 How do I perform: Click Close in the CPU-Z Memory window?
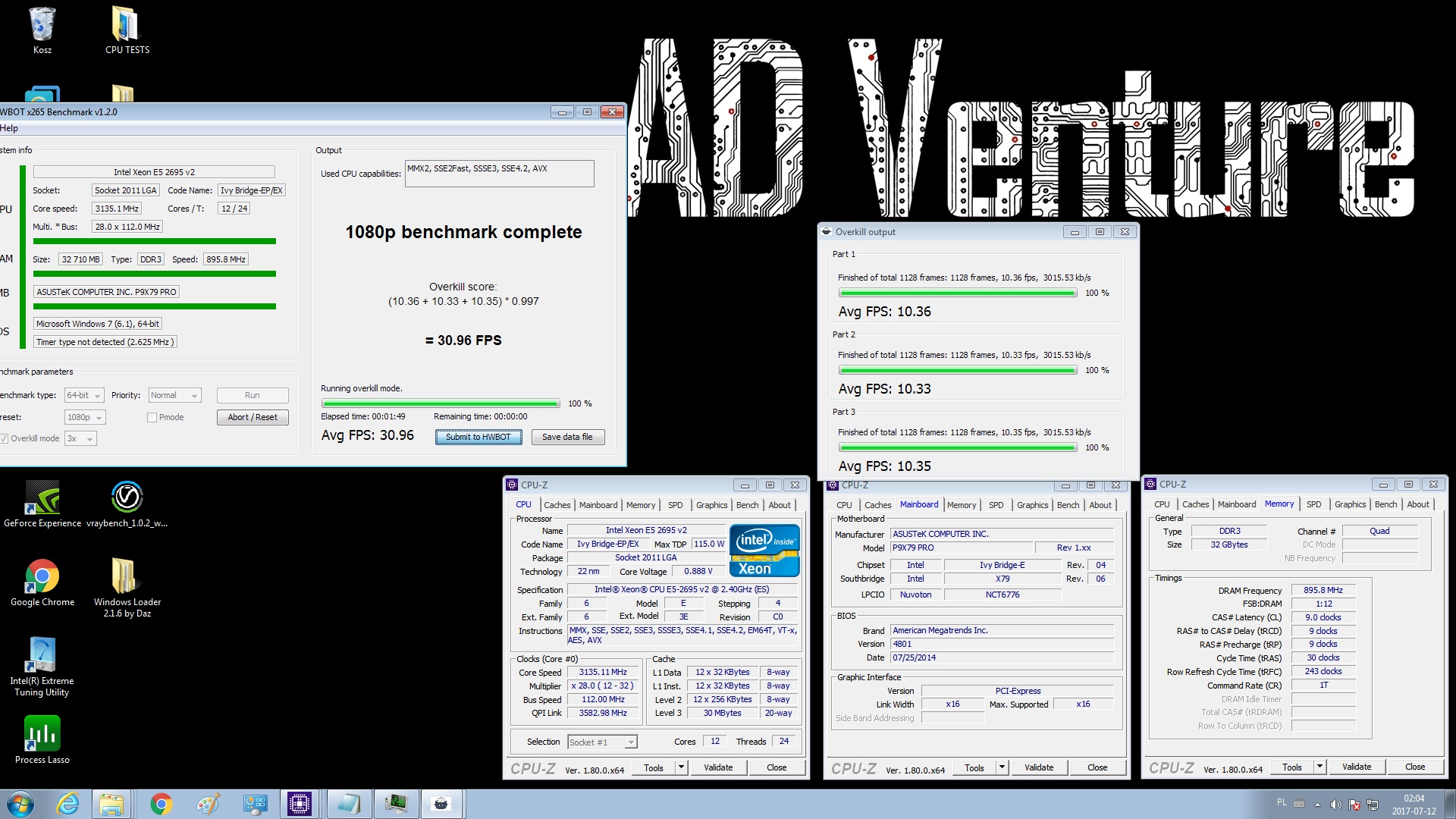click(x=1415, y=767)
